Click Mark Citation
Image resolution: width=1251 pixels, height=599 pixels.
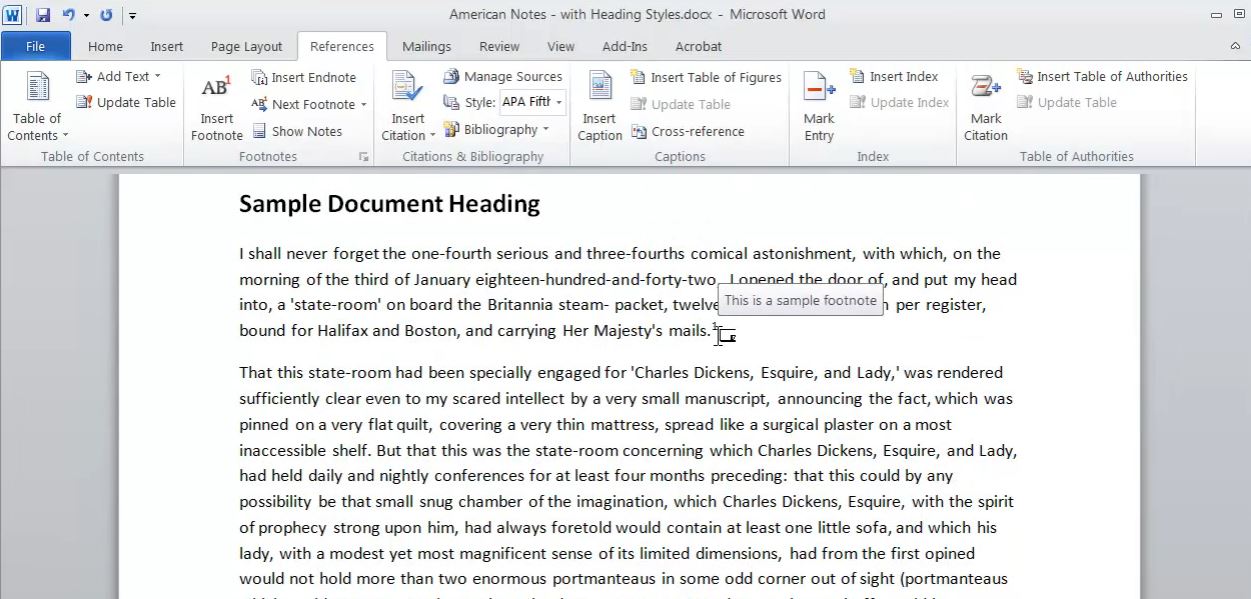tap(986, 107)
